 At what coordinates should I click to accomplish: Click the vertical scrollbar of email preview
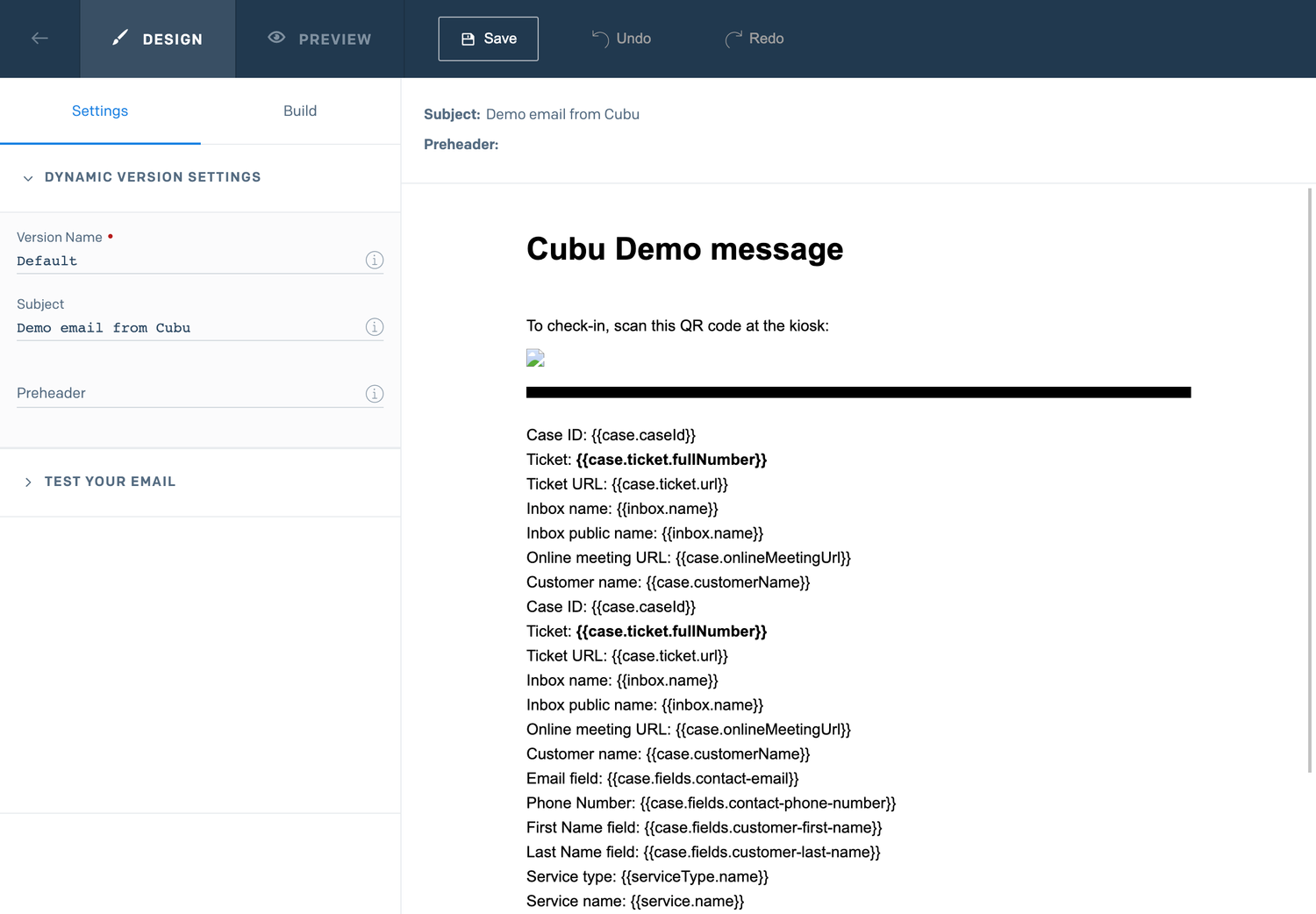pyautogui.click(x=1310, y=481)
